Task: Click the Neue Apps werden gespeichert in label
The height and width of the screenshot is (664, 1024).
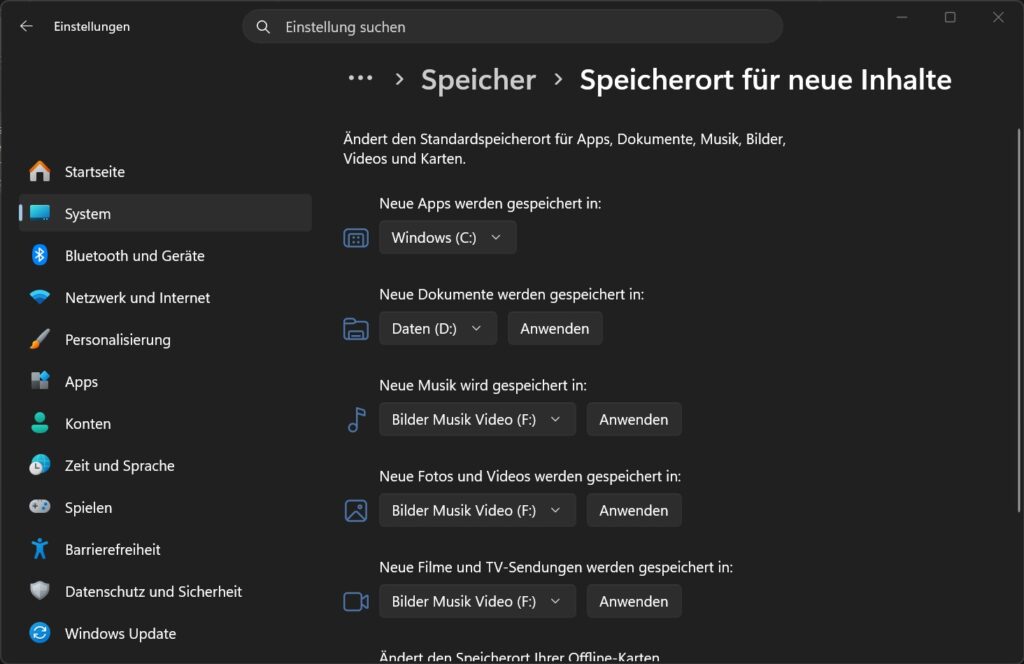Action: (490, 203)
